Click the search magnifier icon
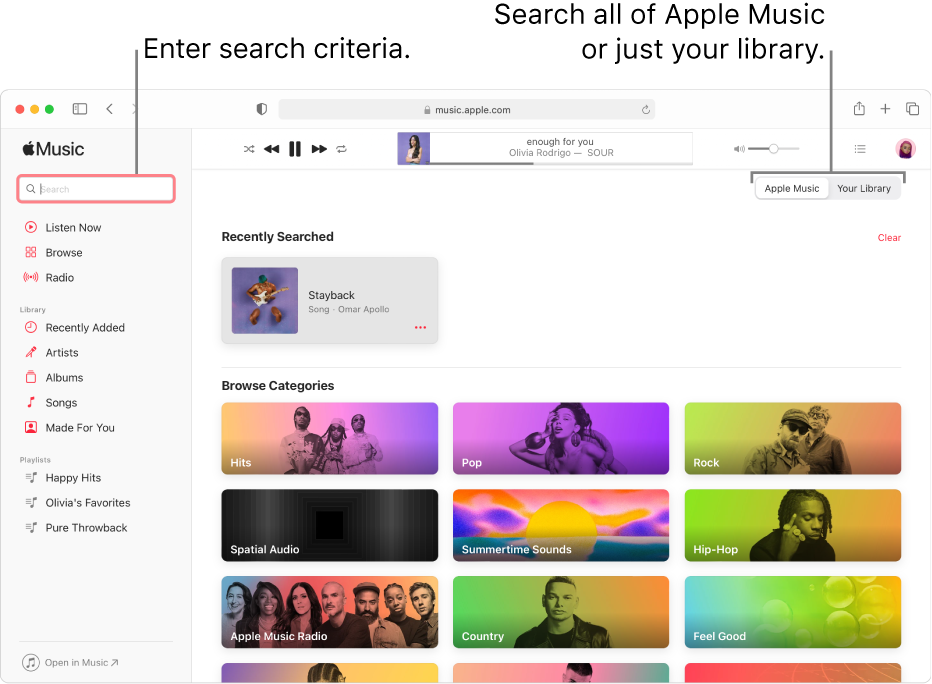The height and width of the screenshot is (684, 932). tap(30, 189)
